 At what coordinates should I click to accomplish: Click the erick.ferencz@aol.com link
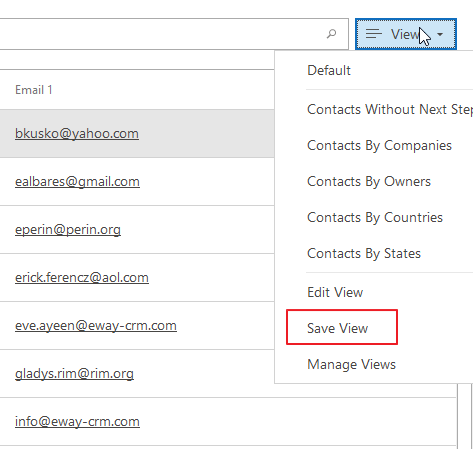pyautogui.click(x=82, y=277)
